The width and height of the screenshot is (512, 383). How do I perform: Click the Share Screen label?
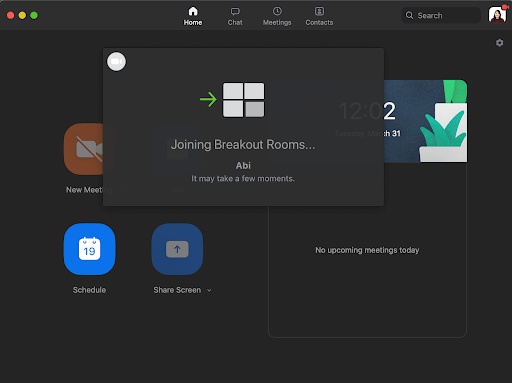[177, 290]
